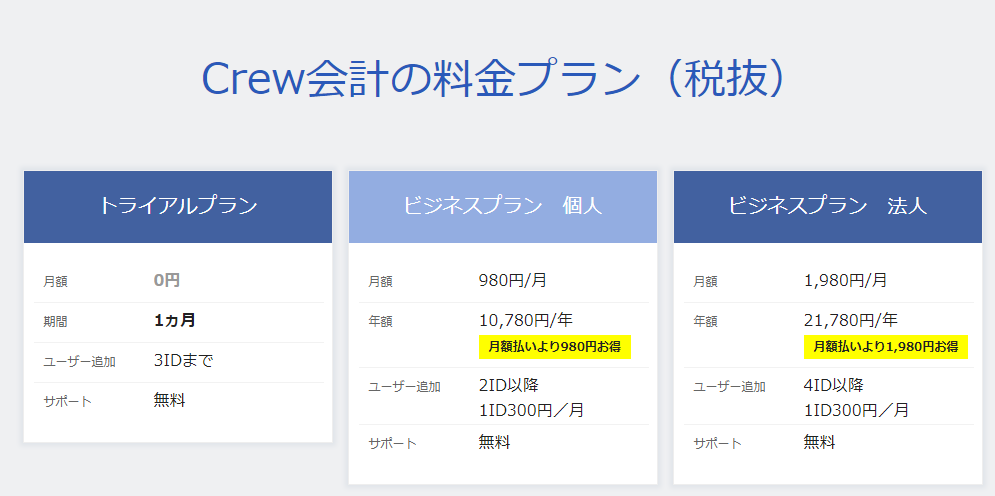
Task: Click the yellow 月額払いより1,980円お得 badge
Action: (886, 346)
